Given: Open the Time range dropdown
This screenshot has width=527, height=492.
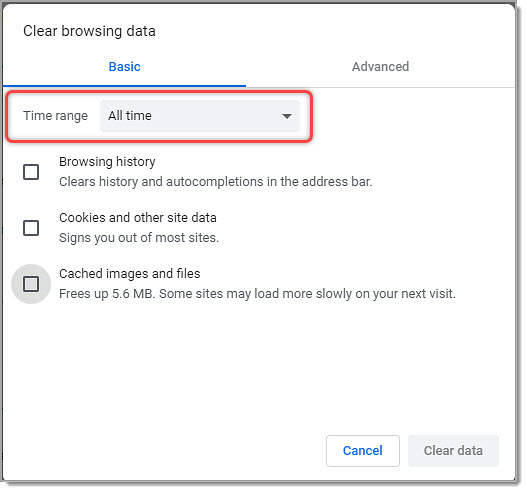Looking at the screenshot, I should (200, 116).
